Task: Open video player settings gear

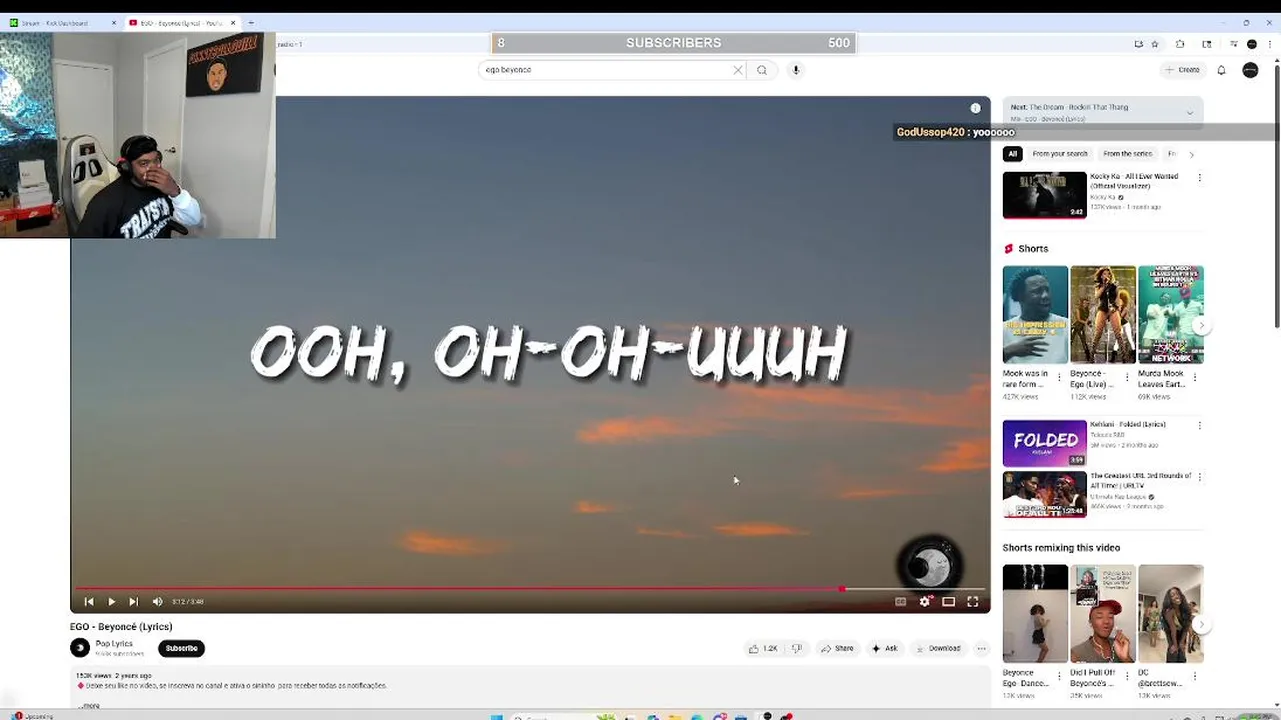Action: tap(925, 602)
